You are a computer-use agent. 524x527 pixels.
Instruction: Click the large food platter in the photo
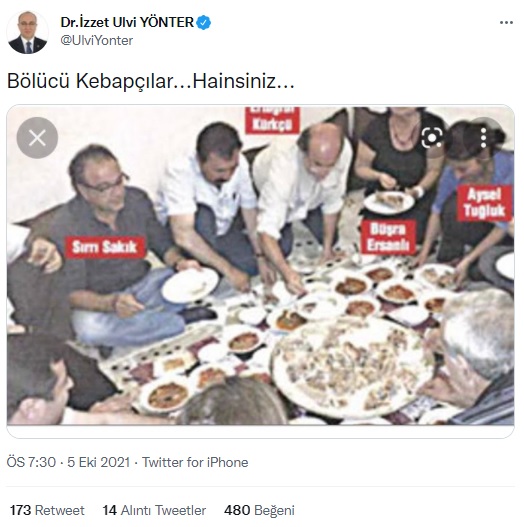351,368
